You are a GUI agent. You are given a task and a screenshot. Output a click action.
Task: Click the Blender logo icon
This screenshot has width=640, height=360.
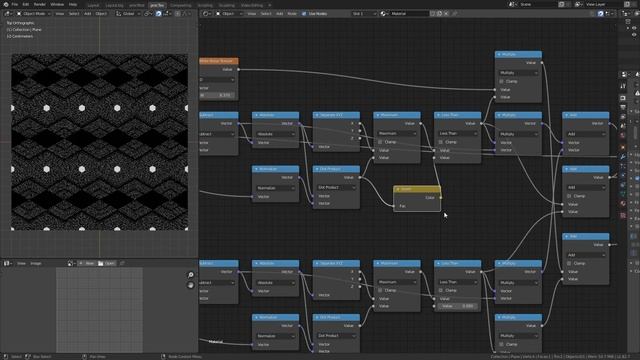pos(6,4)
